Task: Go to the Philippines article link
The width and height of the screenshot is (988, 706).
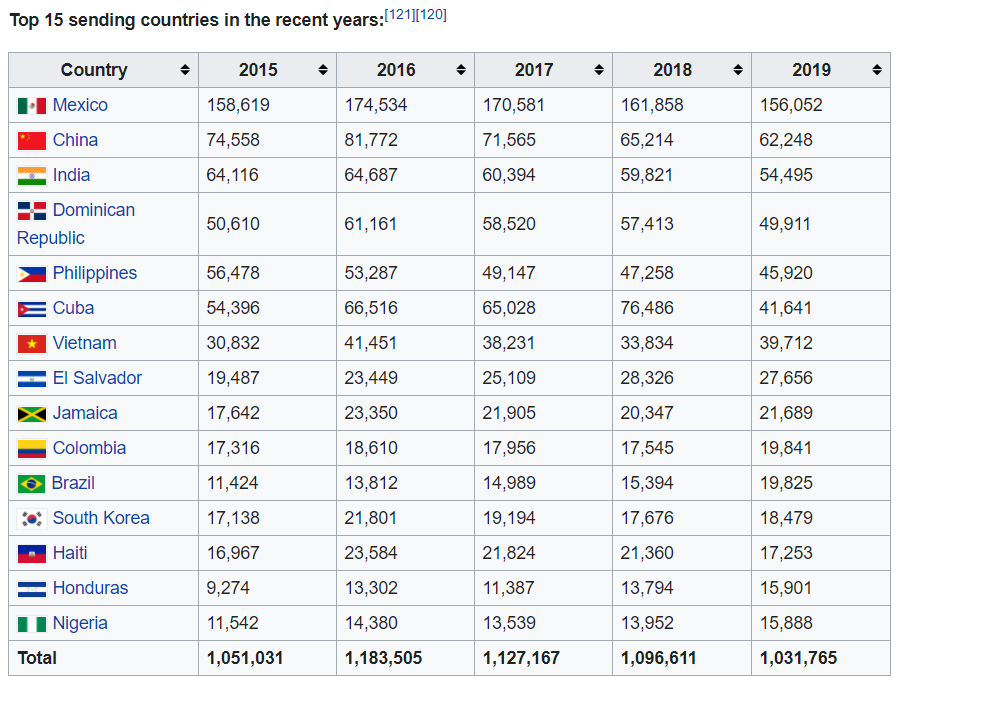Action: coord(94,273)
